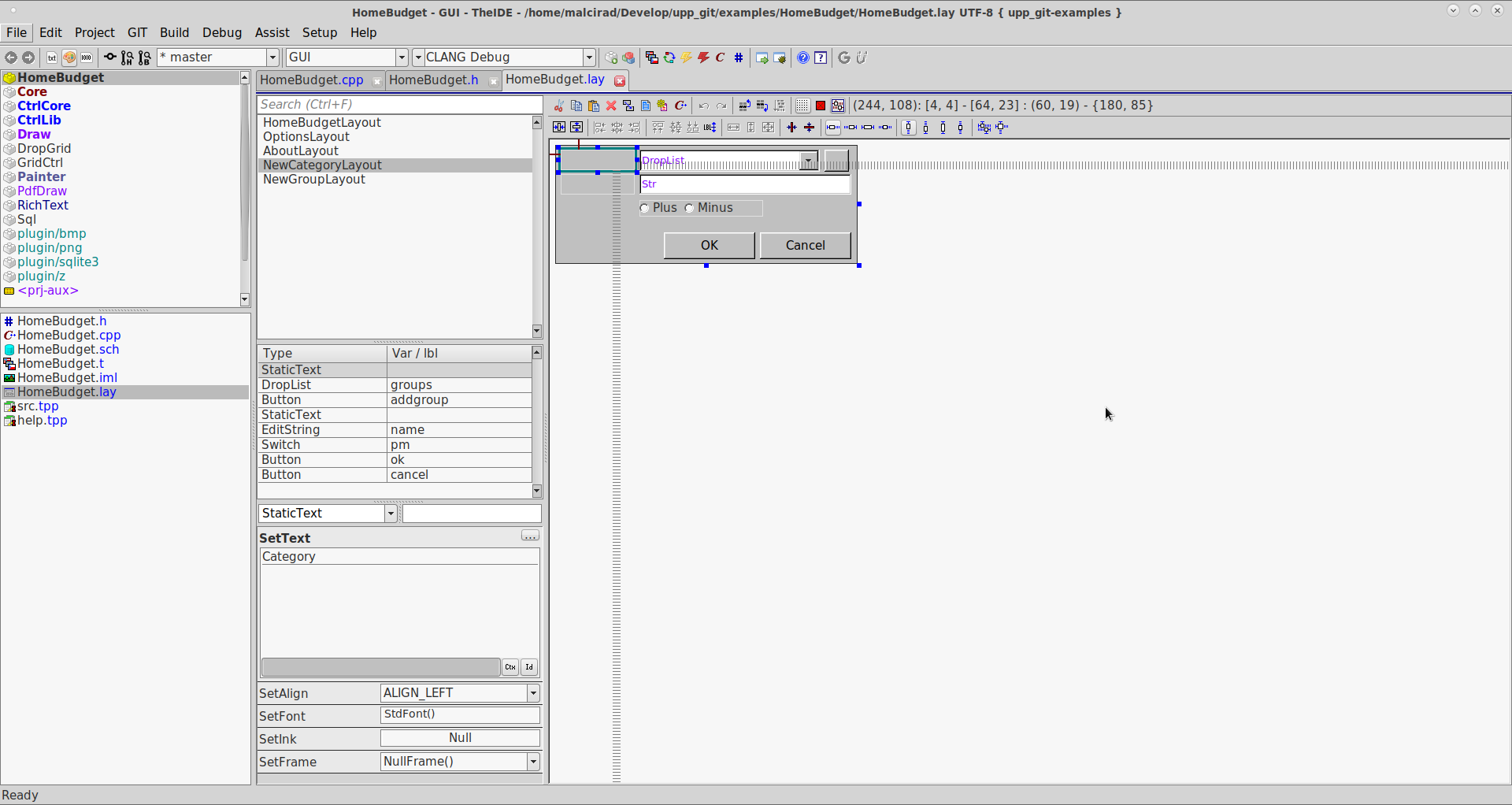Select the Plus radio button
Screen dimensions: 1512x805
coord(645,209)
